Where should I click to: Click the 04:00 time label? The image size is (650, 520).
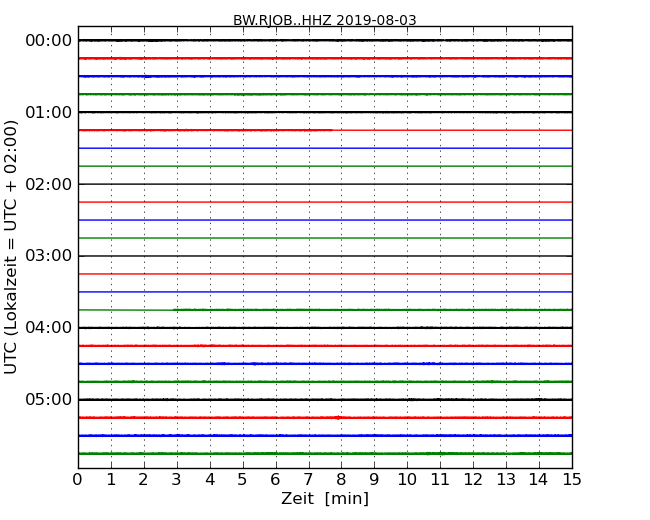click(49, 328)
